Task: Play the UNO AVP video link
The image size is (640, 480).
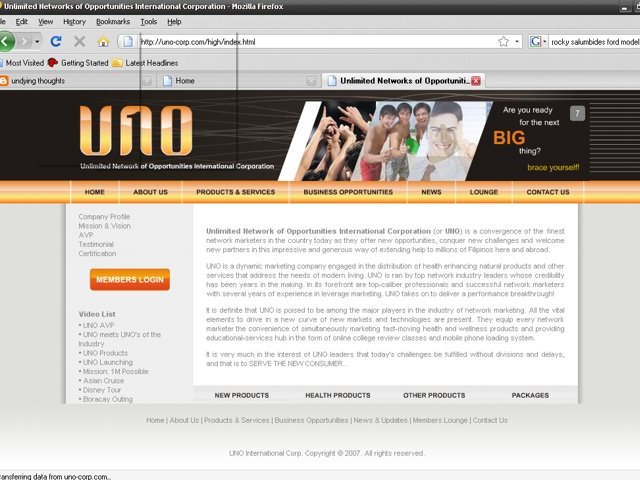Action: (98, 325)
